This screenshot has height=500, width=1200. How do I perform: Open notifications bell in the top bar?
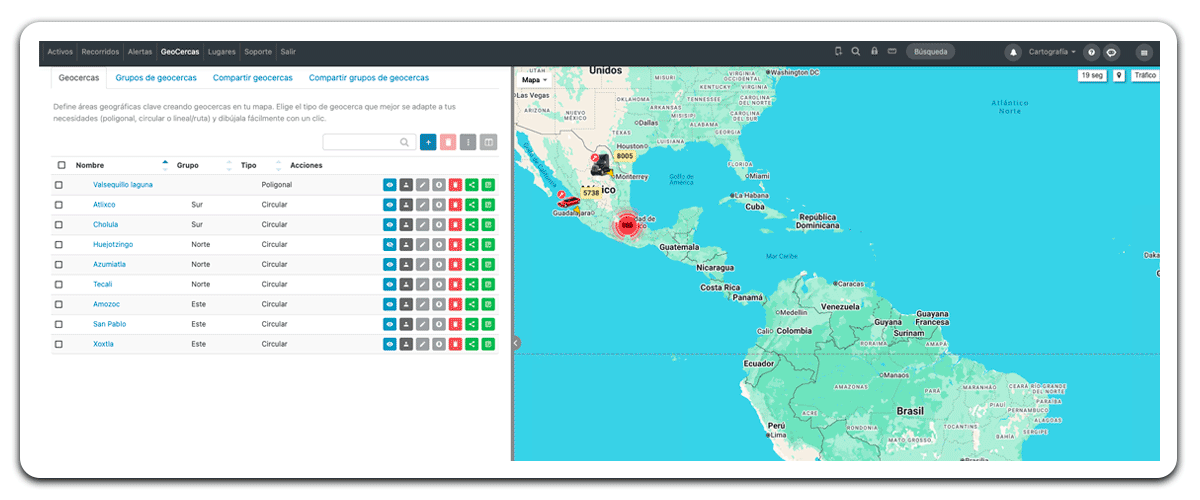click(x=1013, y=52)
